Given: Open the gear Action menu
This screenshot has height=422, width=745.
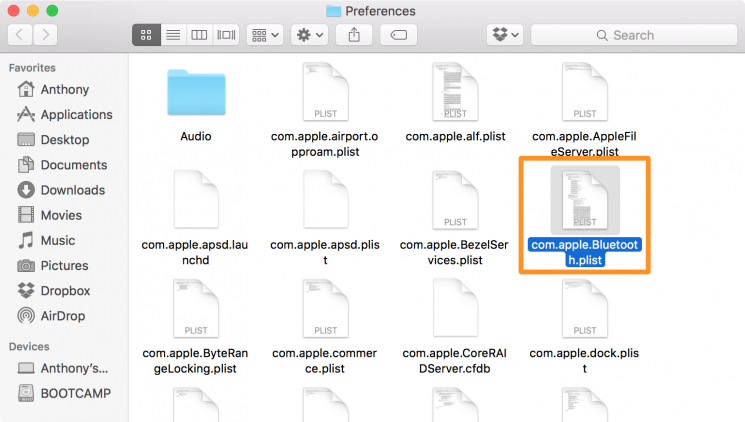Looking at the screenshot, I should click(310, 35).
